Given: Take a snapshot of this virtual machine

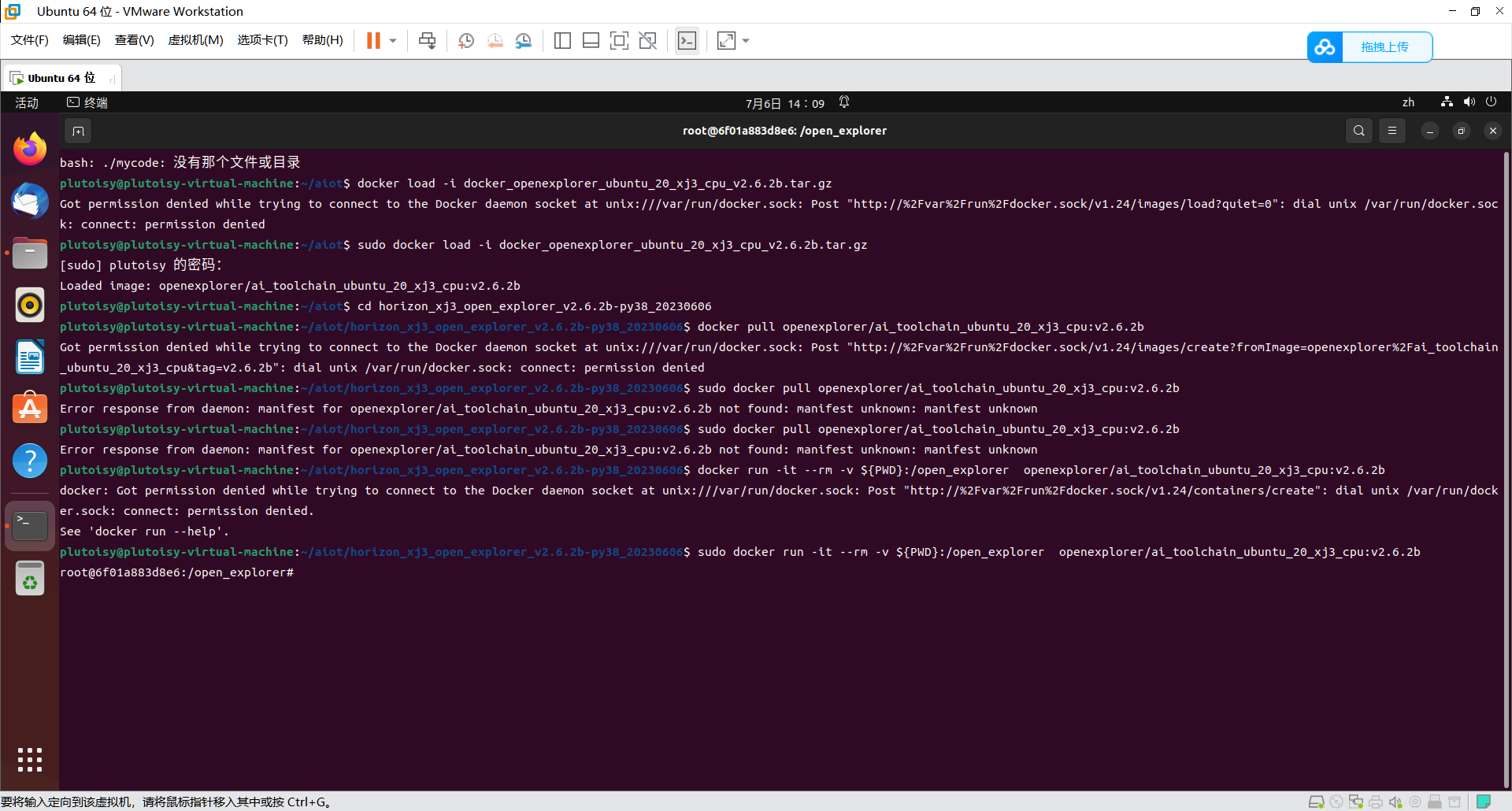Looking at the screenshot, I should pyautogui.click(x=466, y=41).
